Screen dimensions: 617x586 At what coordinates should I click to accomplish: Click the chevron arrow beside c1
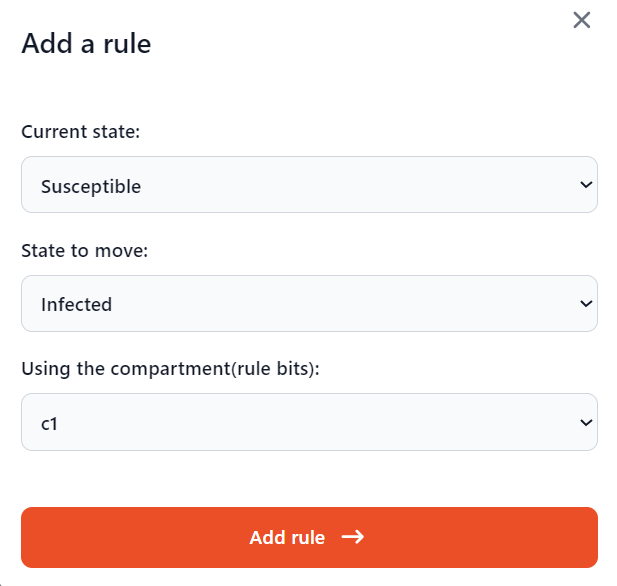(586, 422)
